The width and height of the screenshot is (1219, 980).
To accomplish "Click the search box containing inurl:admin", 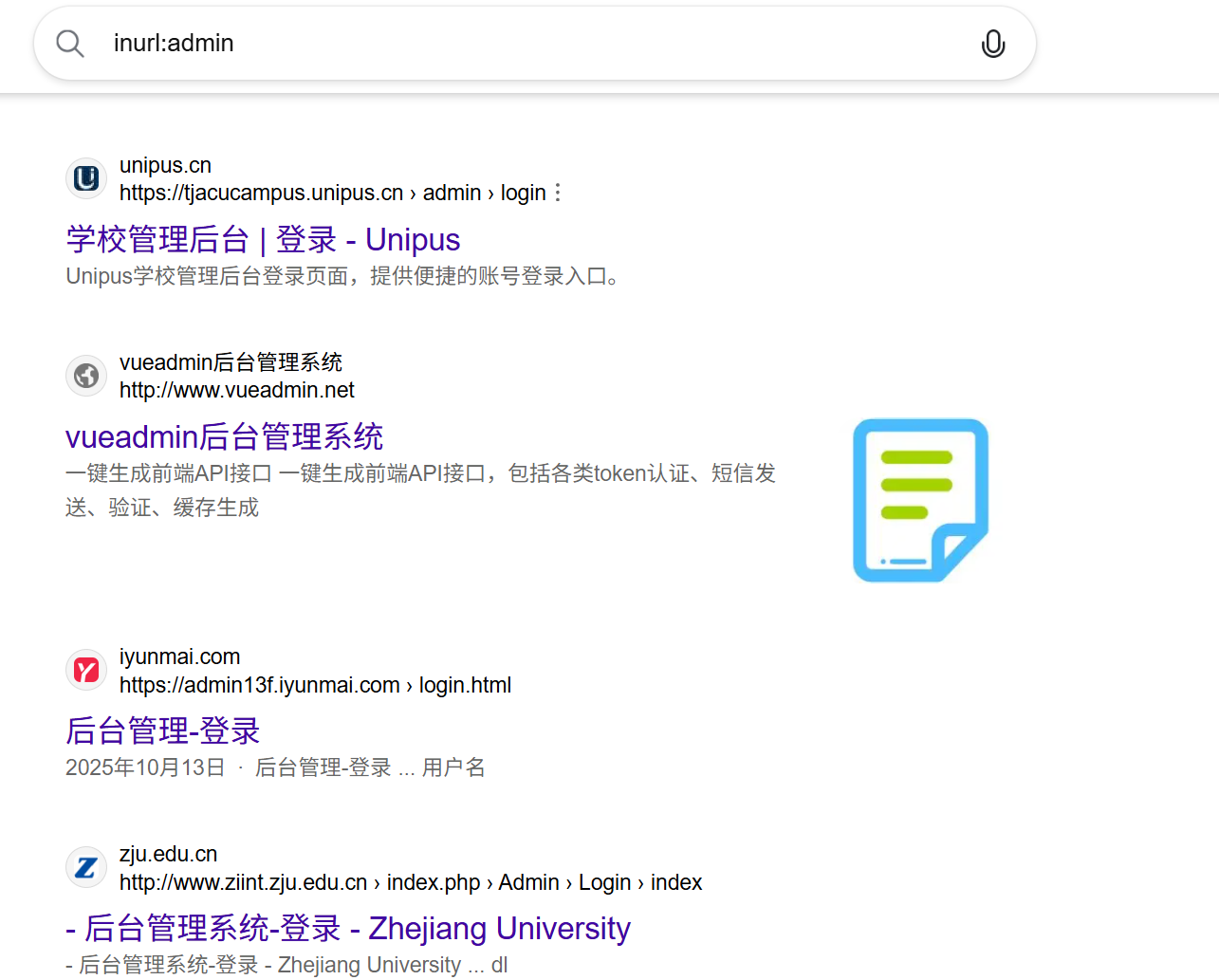I will [x=534, y=44].
